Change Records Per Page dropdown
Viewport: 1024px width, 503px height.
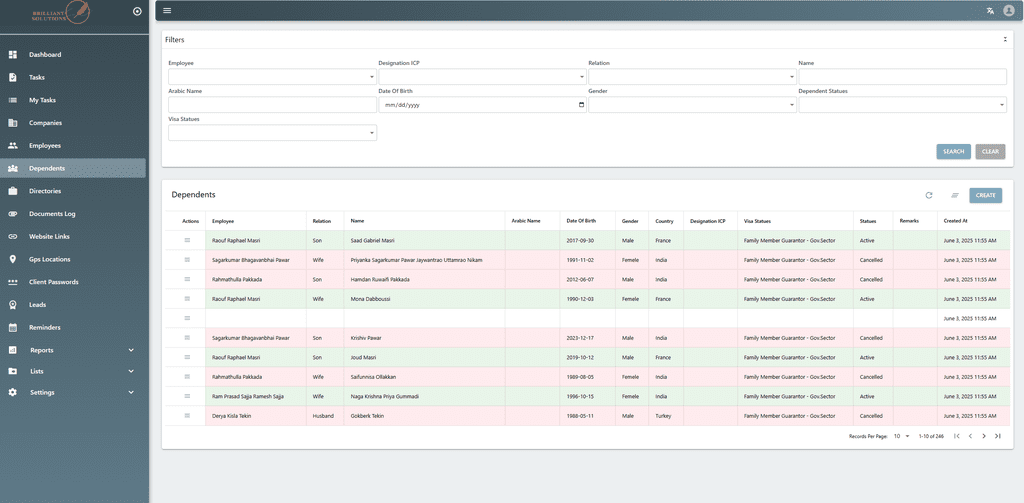click(x=901, y=436)
